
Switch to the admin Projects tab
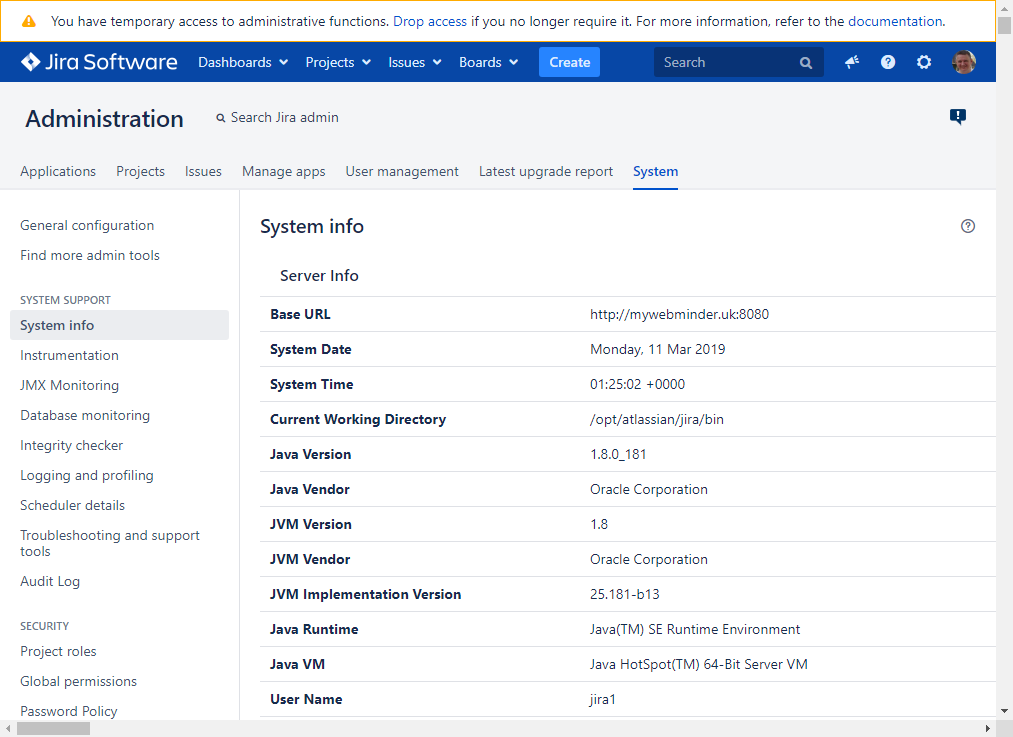pos(140,171)
